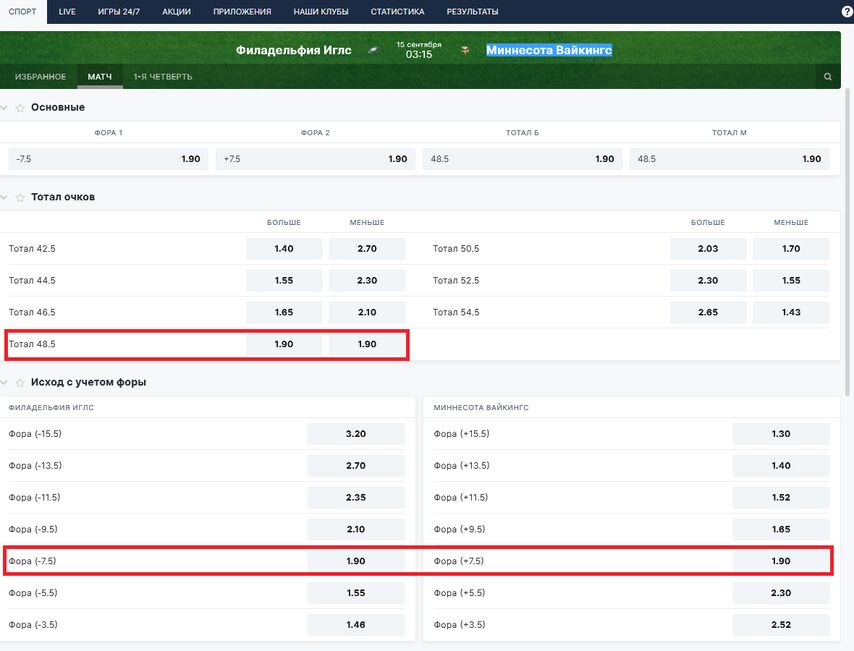Select Фора 2 +7.5 odds in Основные

[315, 159]
